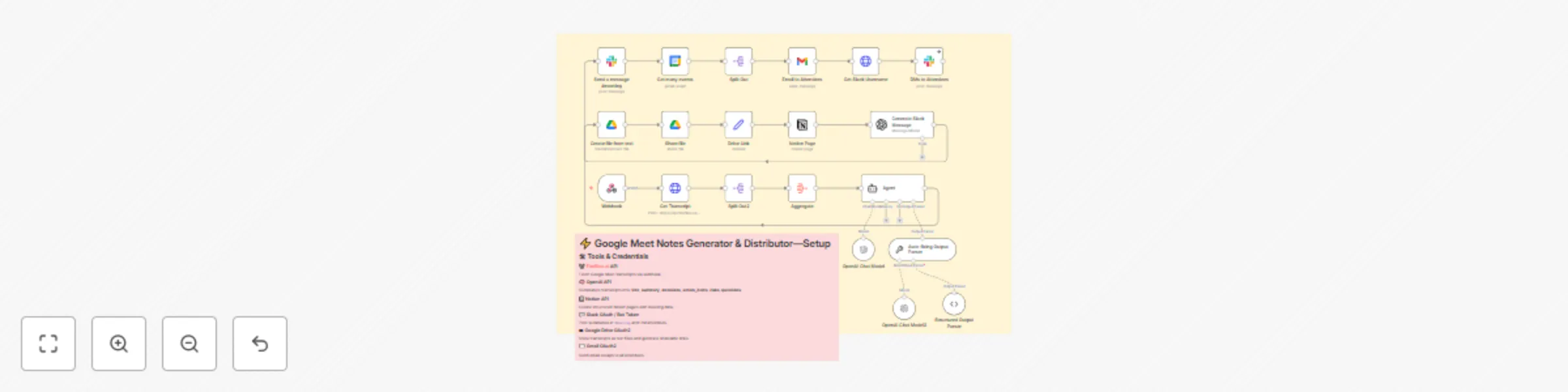Click the fit-to-view zoom button
The width and height of the screenshot is (1568, 392).
click(48, 344)
